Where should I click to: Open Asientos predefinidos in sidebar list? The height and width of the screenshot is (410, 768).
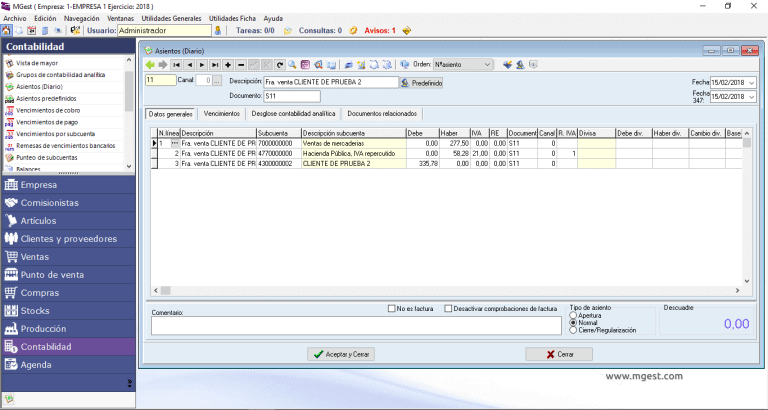click(x=46, y=98)
